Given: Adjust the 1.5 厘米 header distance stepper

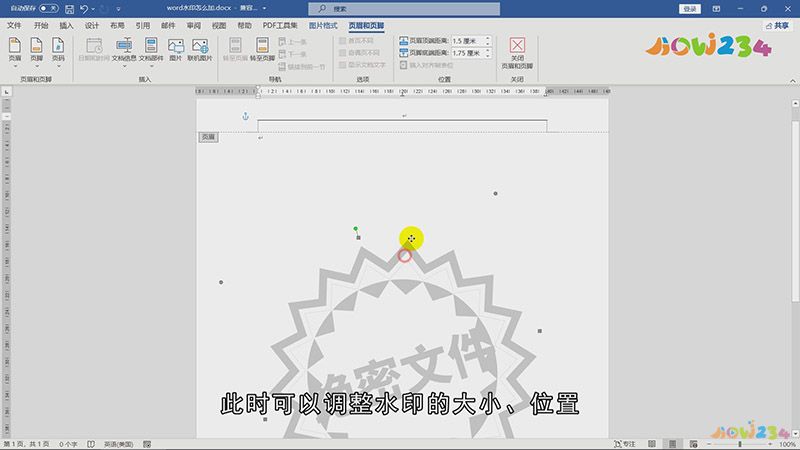Looking at the screenshot, I should (488, 41).
